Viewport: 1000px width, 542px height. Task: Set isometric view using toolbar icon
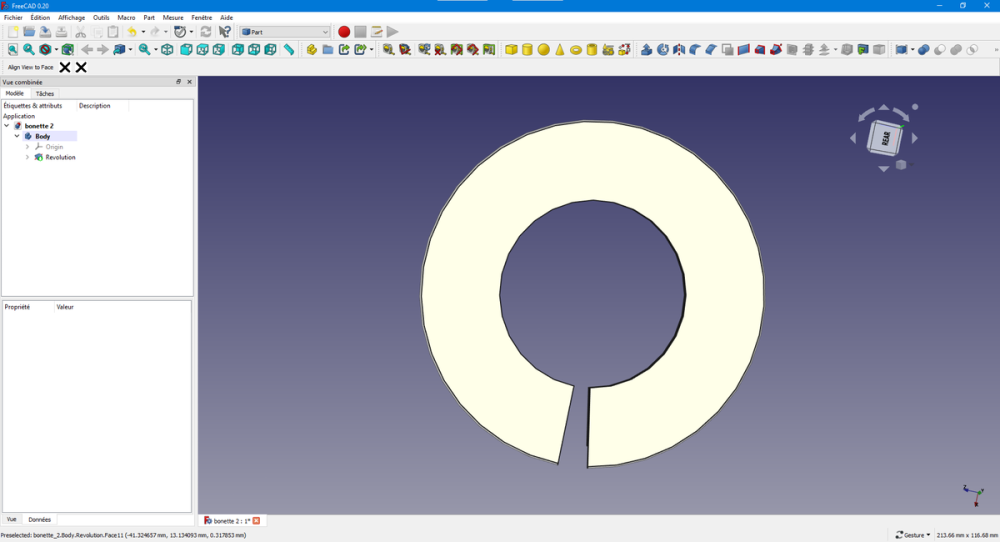[x=167, y=49]
